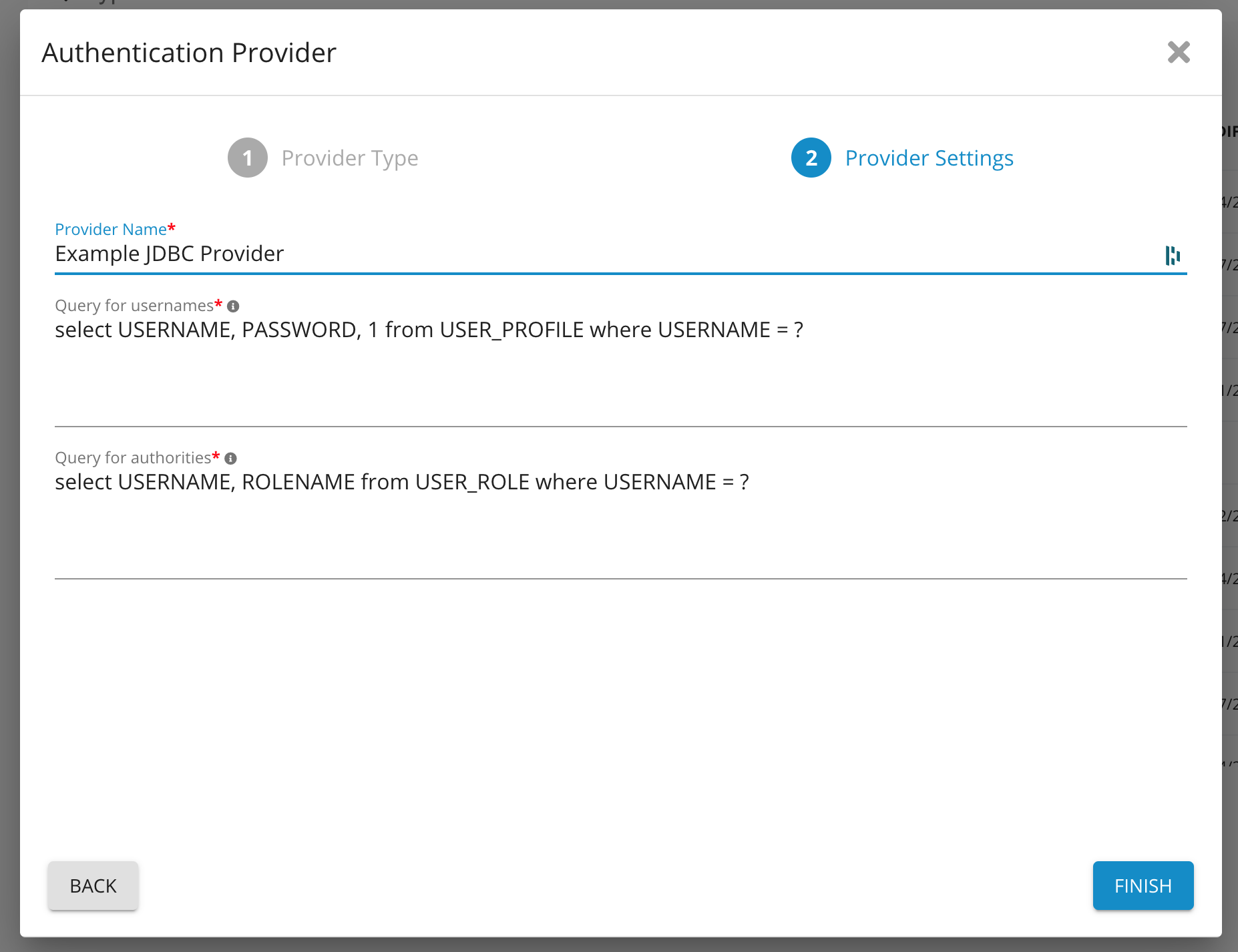Click info icon beside Query for authorities
1238x952 pixels.
click(231, 459)
